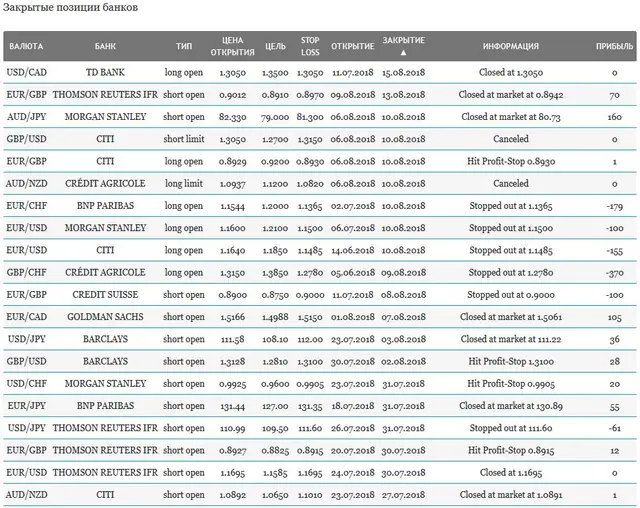Click MORGAN STANLEY in the AUD/JPY row
The height and width of the screenshot is (508, 640).
point(105,117)
